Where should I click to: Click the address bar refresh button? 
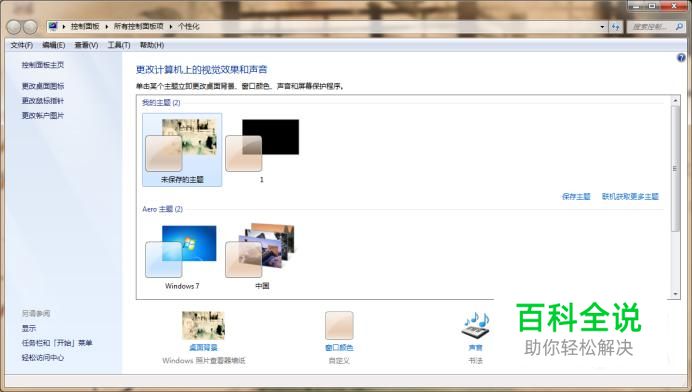[616, 27]
